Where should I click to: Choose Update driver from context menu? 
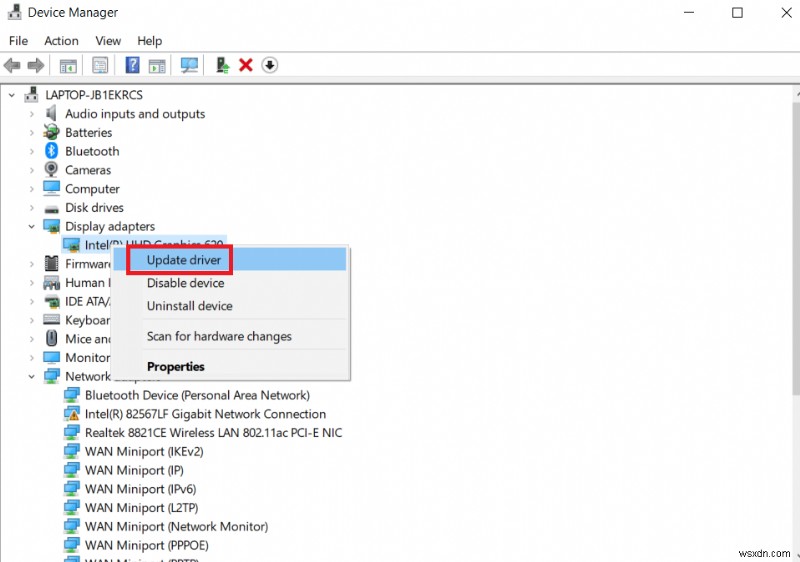(184, 260)
